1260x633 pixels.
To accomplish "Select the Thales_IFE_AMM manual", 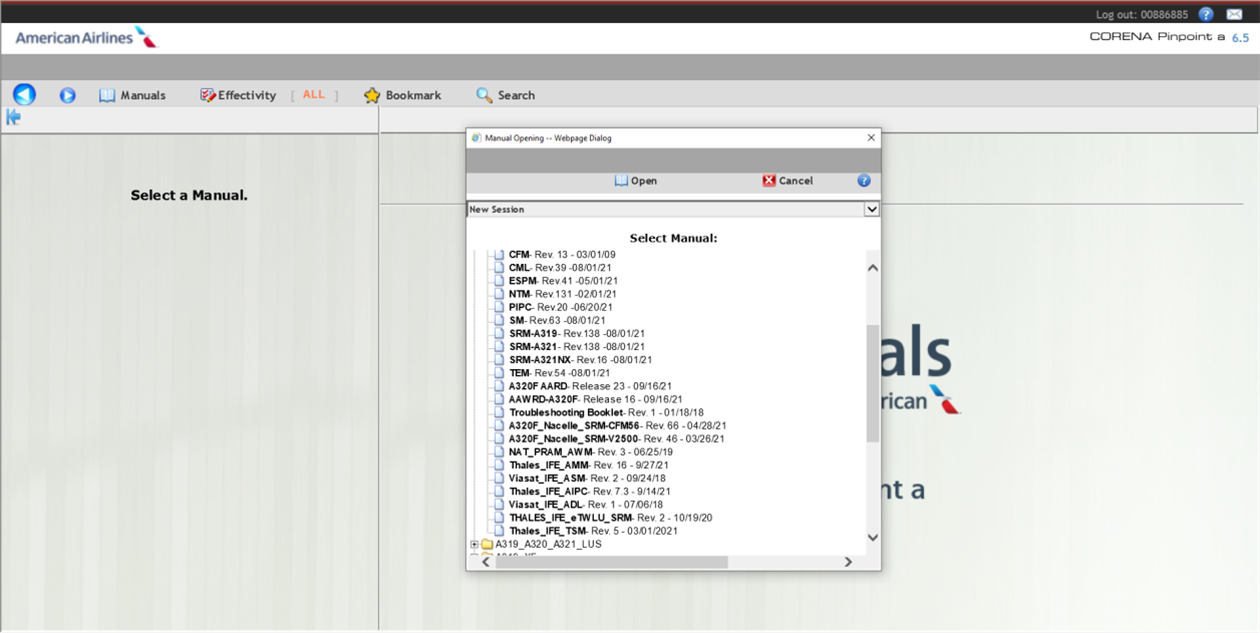I will [x=548, y=465].
